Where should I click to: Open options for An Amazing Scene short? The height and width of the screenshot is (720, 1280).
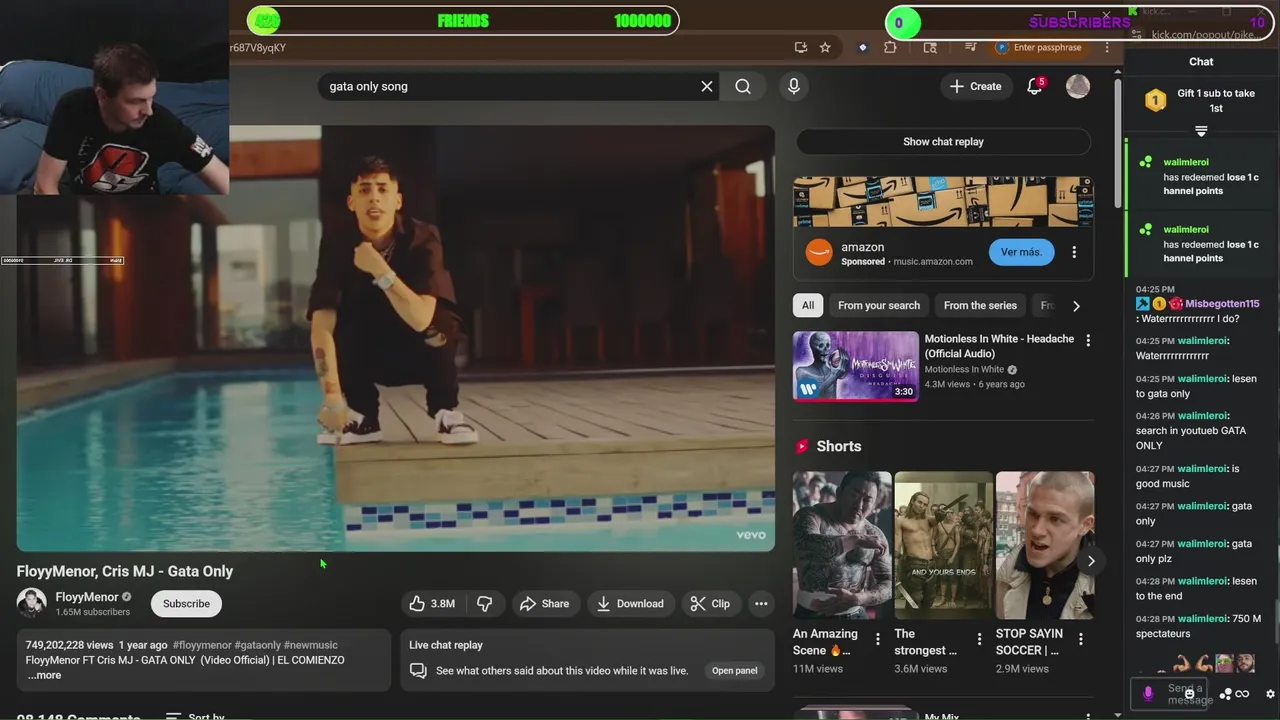pyautogui.click(x=878, y=639)
